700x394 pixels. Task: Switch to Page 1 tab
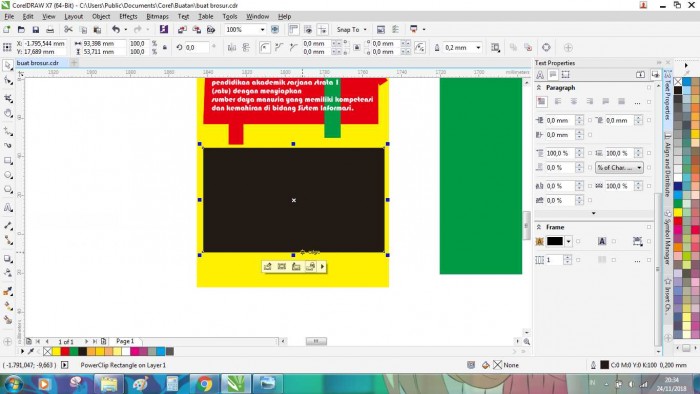[125, 341]
